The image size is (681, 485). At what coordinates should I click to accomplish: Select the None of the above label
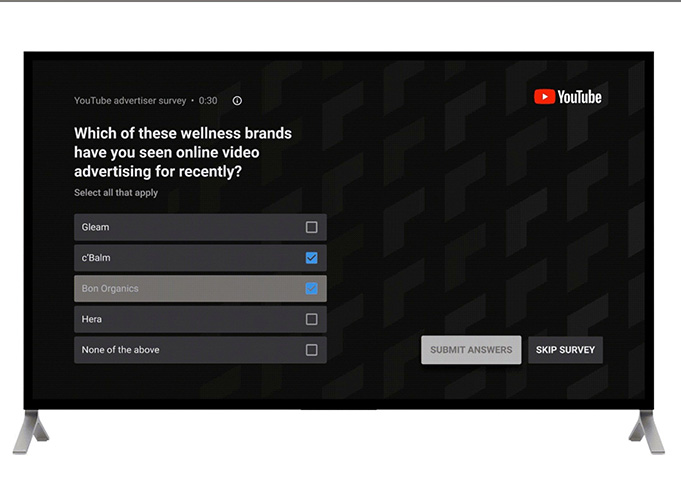(x=120, y=350)
